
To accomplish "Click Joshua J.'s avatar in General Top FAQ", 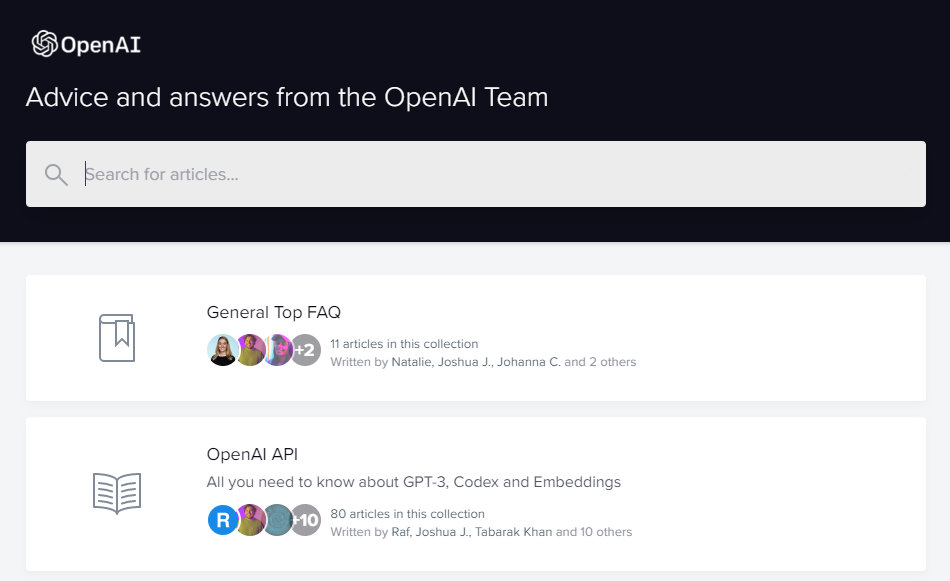I will (x=250, y=350).
